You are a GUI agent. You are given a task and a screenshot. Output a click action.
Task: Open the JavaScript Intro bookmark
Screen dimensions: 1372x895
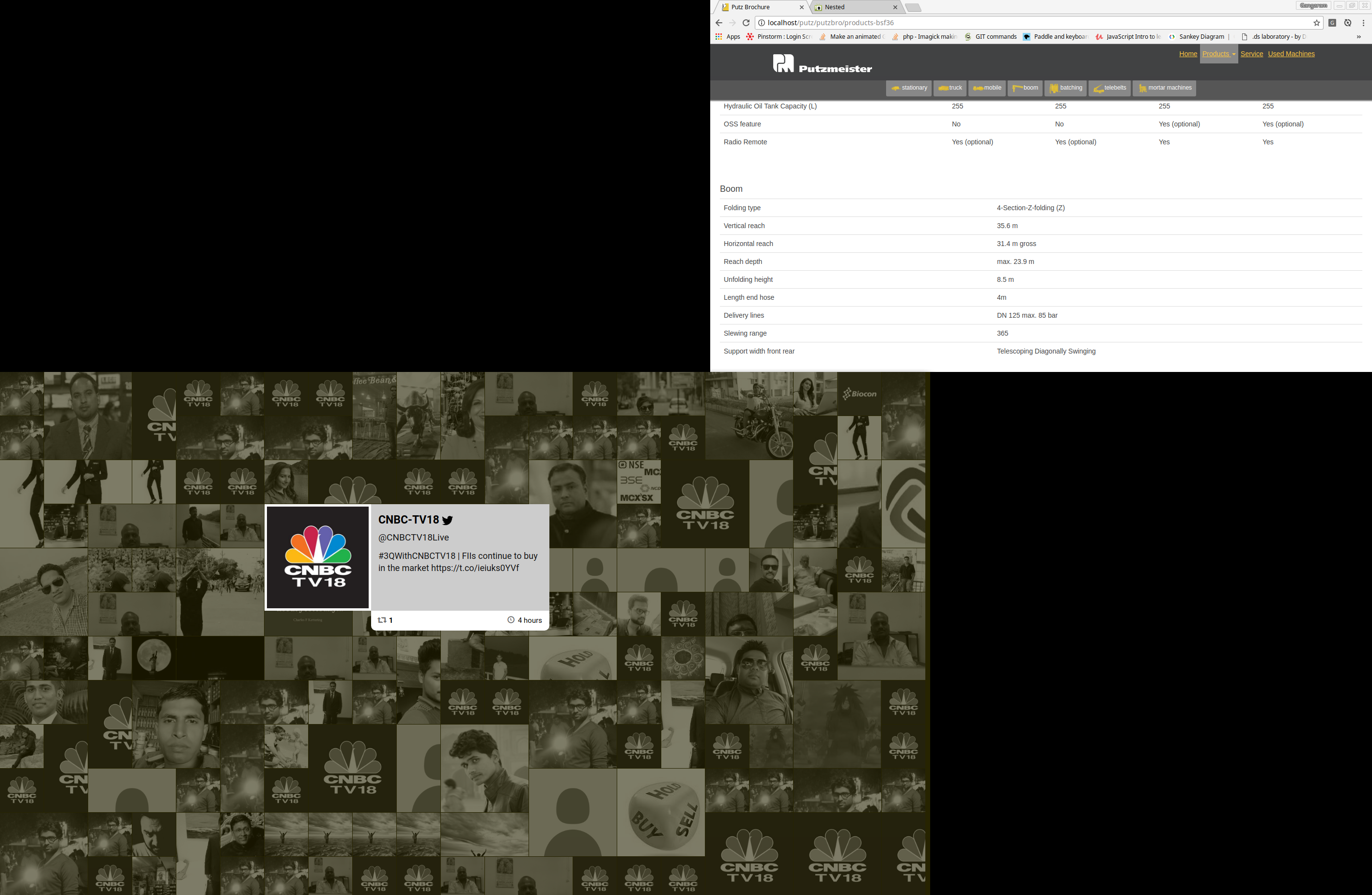pyautogui.click(x=1128, y=37)
